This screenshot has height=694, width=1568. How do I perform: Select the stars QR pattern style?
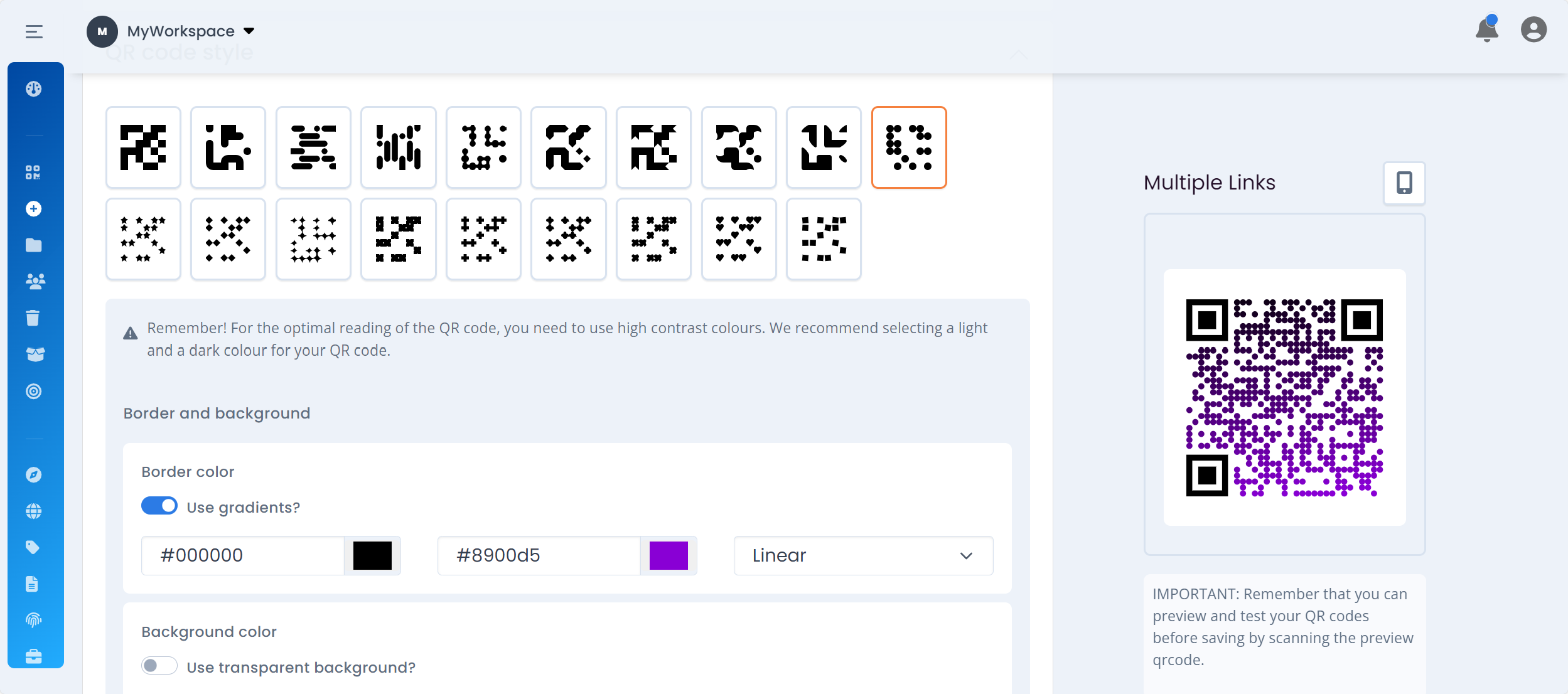[143, 239]
